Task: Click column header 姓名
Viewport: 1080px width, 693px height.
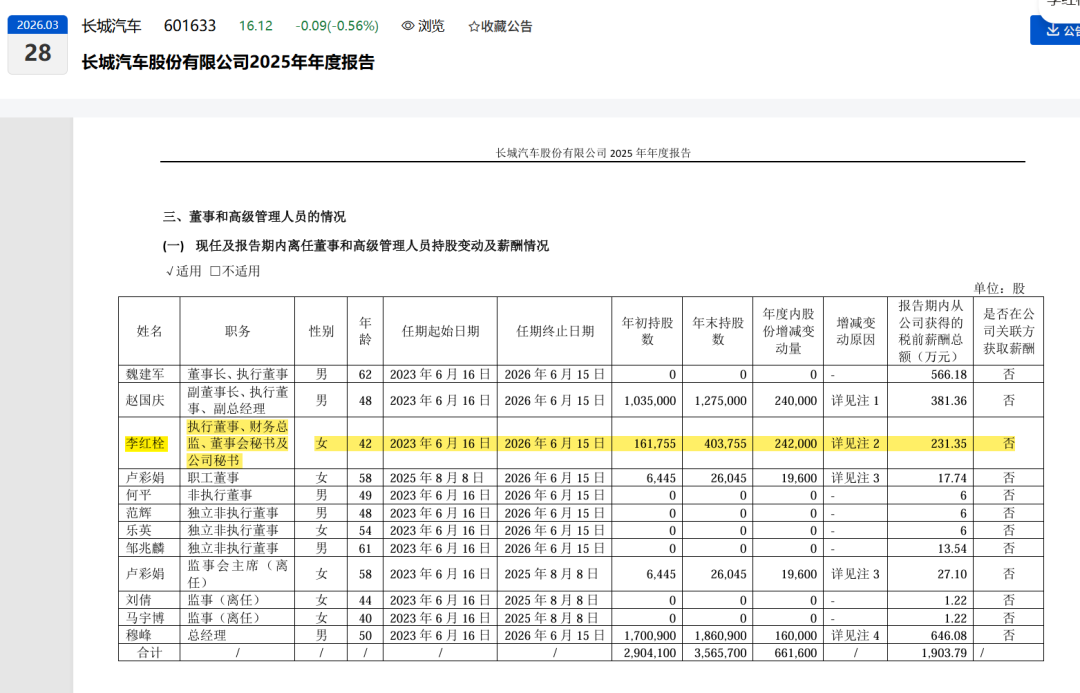Action: (x=149, y=331)
